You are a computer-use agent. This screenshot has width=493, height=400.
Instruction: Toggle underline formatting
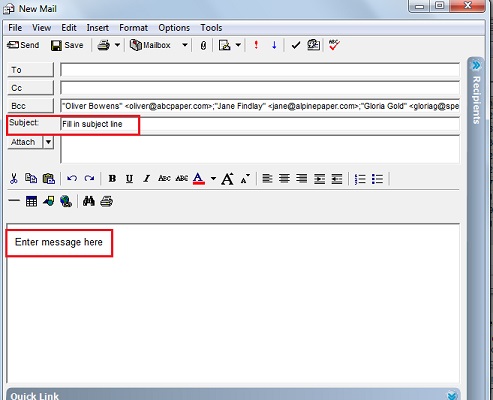[129, 179]
